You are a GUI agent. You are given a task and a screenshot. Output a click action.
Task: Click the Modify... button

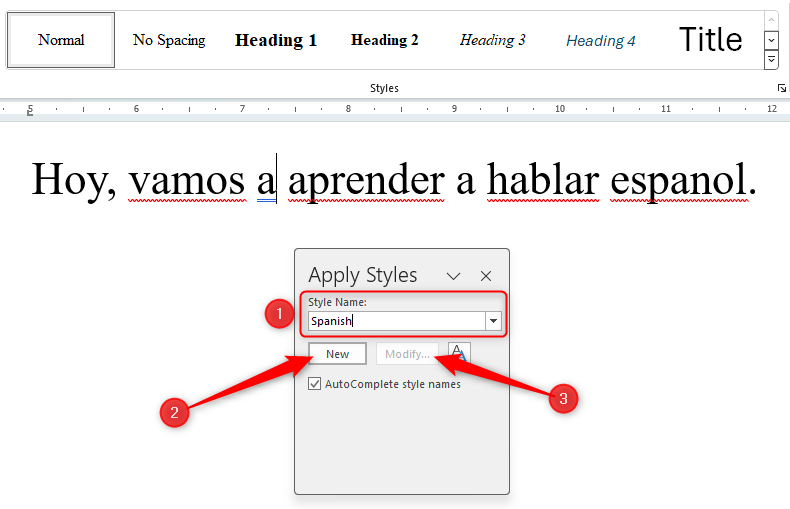point(407,354)
